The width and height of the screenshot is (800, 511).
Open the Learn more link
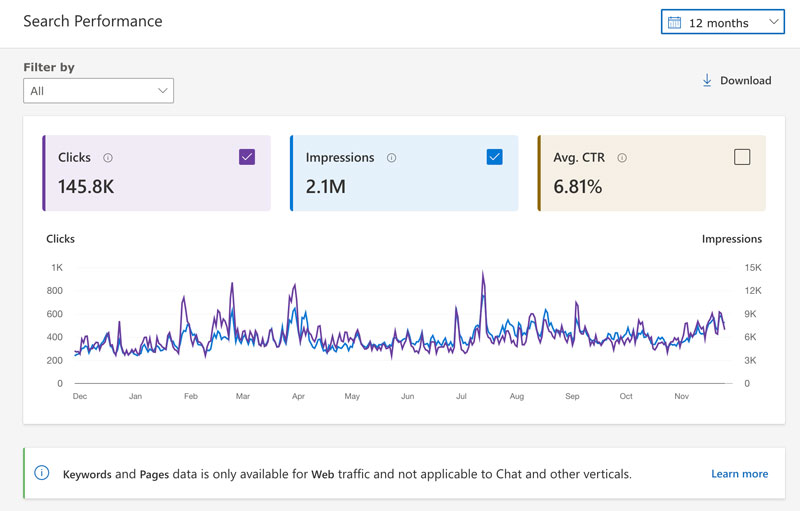tap(739, 474)
